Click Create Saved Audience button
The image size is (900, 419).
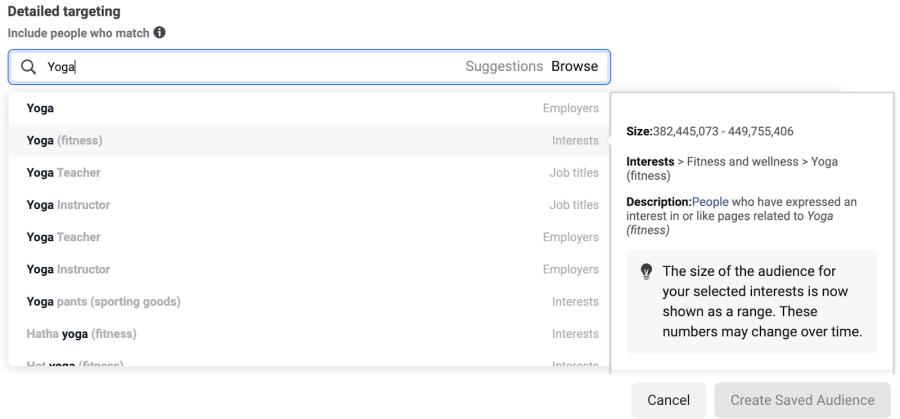click(x=802, y=400)
